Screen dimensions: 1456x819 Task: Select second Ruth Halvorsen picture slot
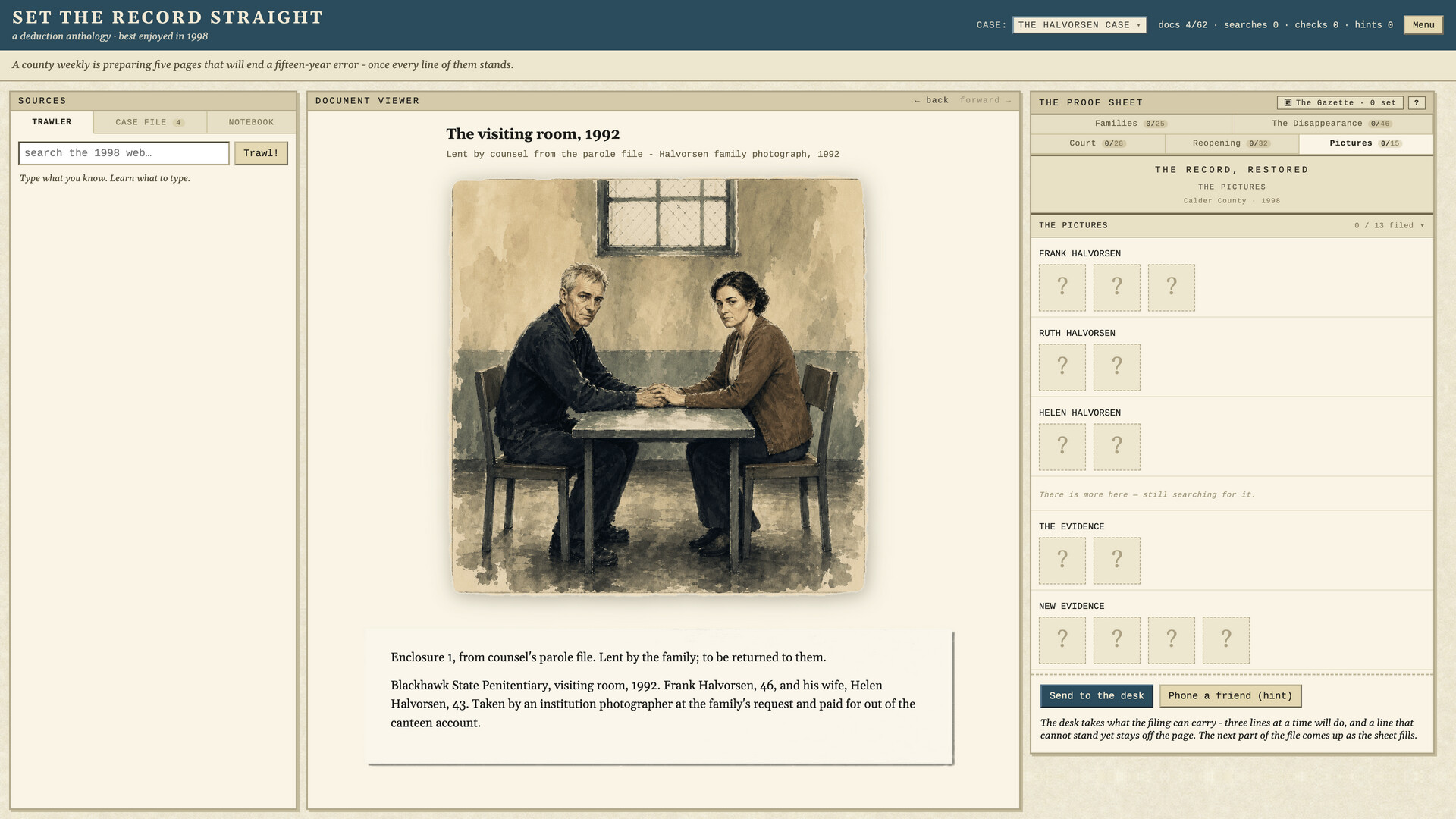coord(1116,367)
